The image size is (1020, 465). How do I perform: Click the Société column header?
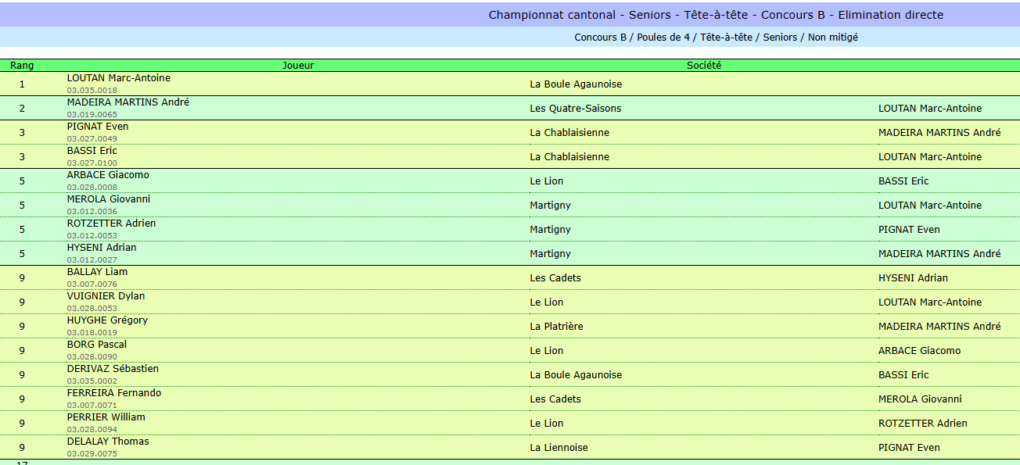tap(704, 65)
